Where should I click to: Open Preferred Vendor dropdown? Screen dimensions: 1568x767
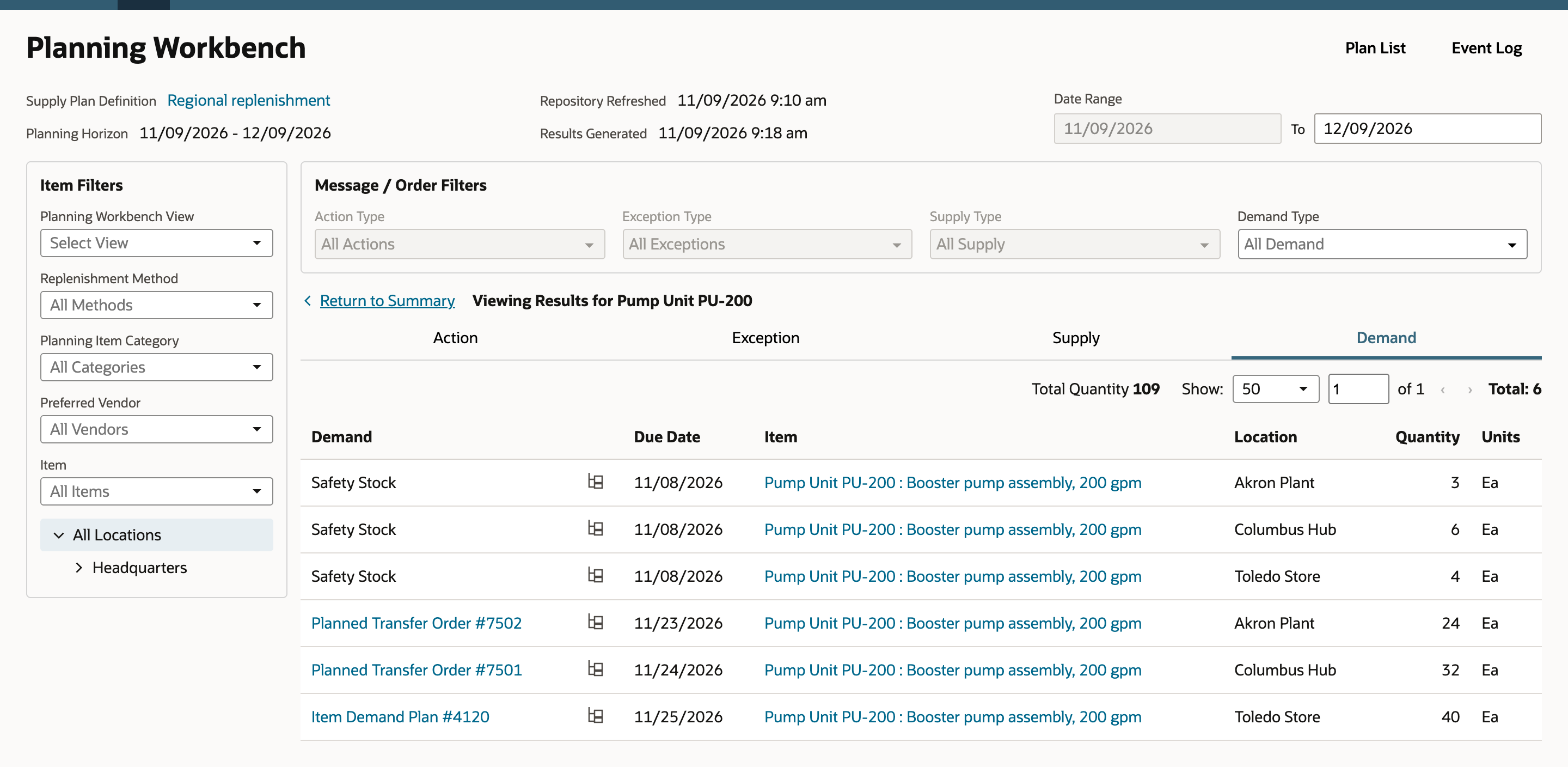156,429
